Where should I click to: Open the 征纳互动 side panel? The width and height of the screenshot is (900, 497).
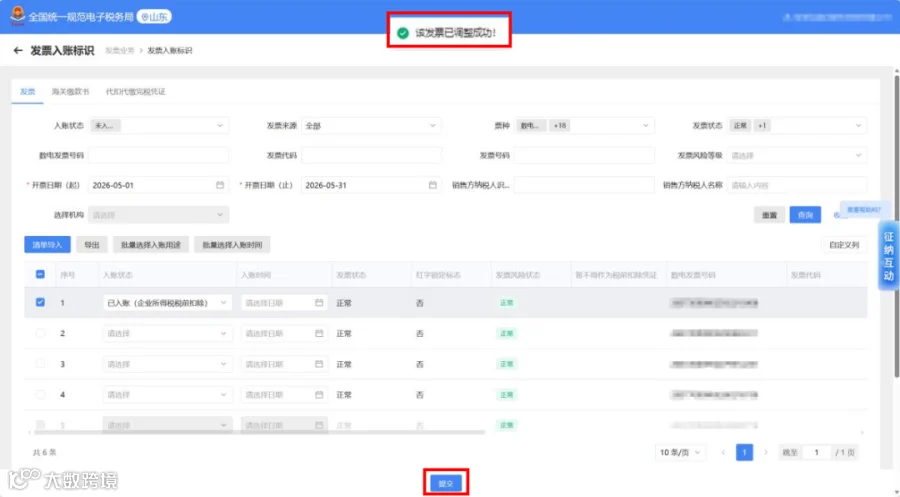point(889,256)
